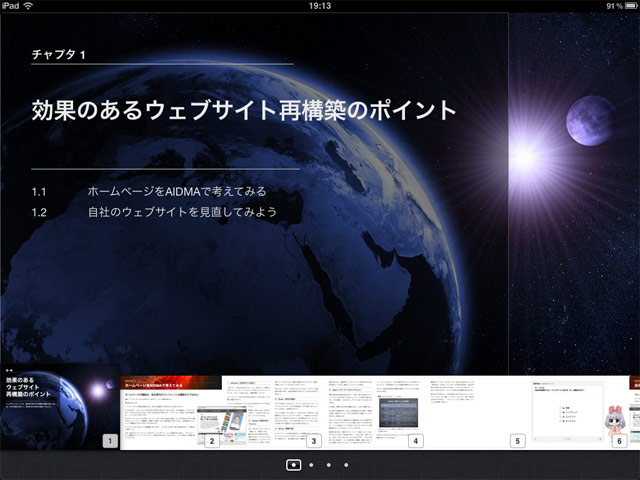
Task: Select page 2 thumbnail
Action: tap(171, 413)
